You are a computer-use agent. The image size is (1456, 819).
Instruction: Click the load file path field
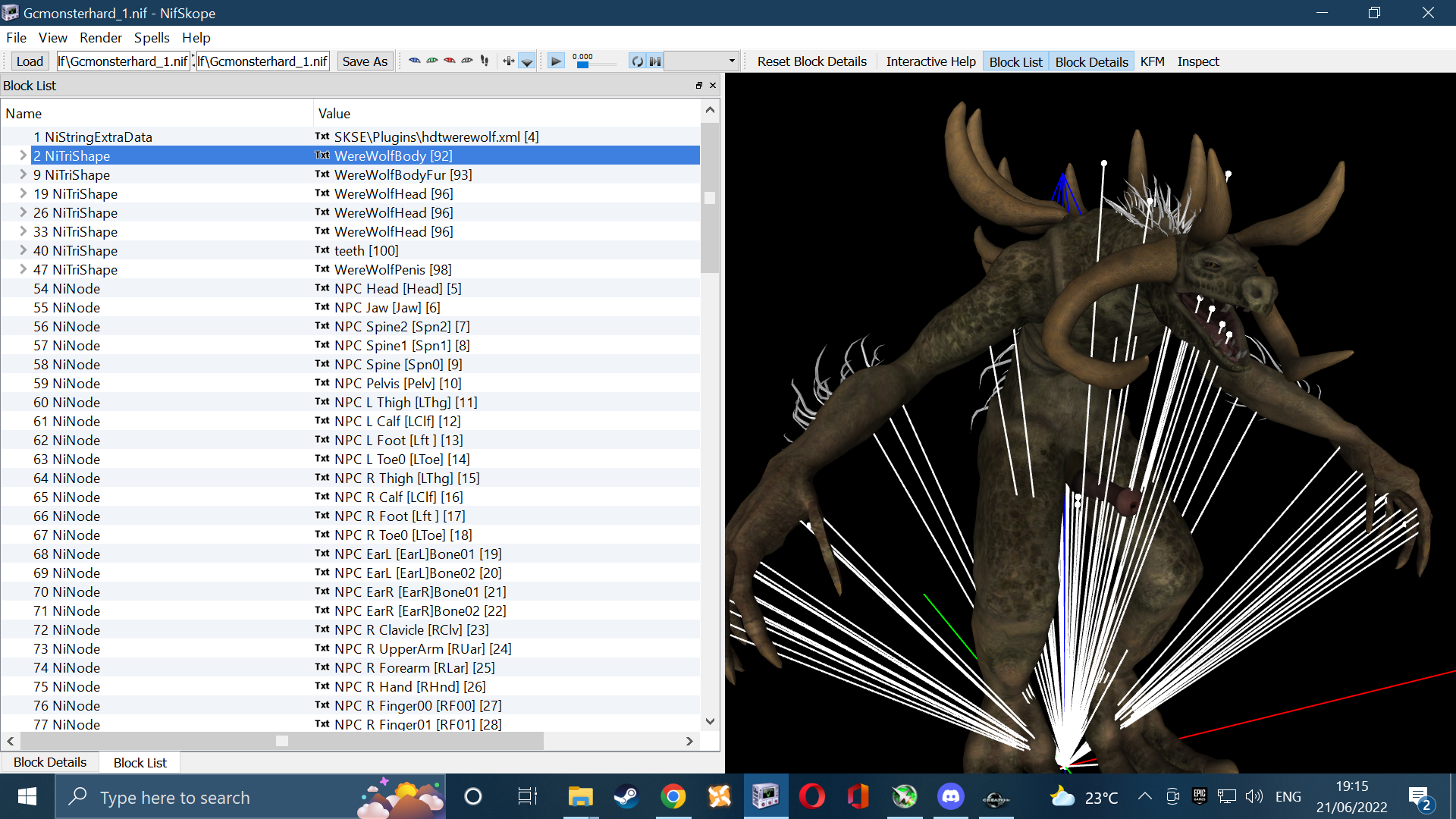click(123, 61)
